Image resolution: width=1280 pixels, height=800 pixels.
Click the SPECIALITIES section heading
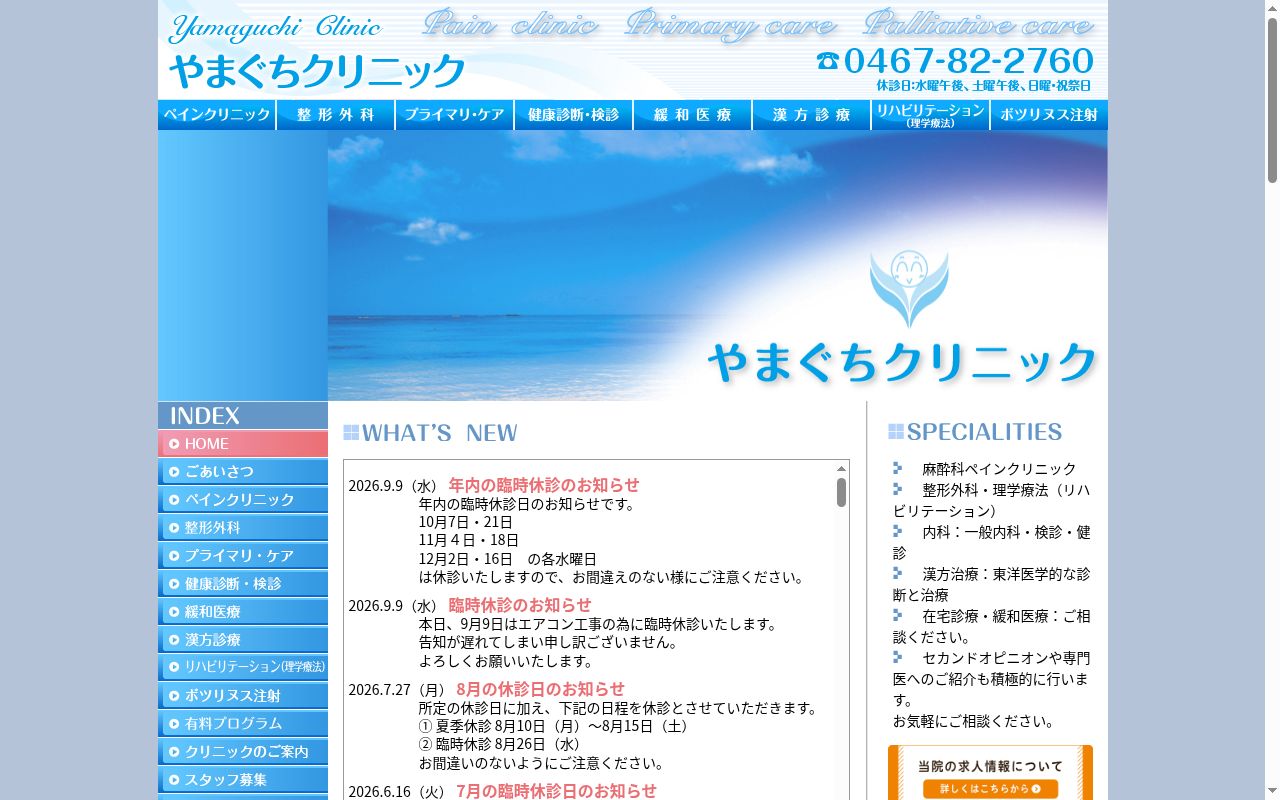point(976,432)
